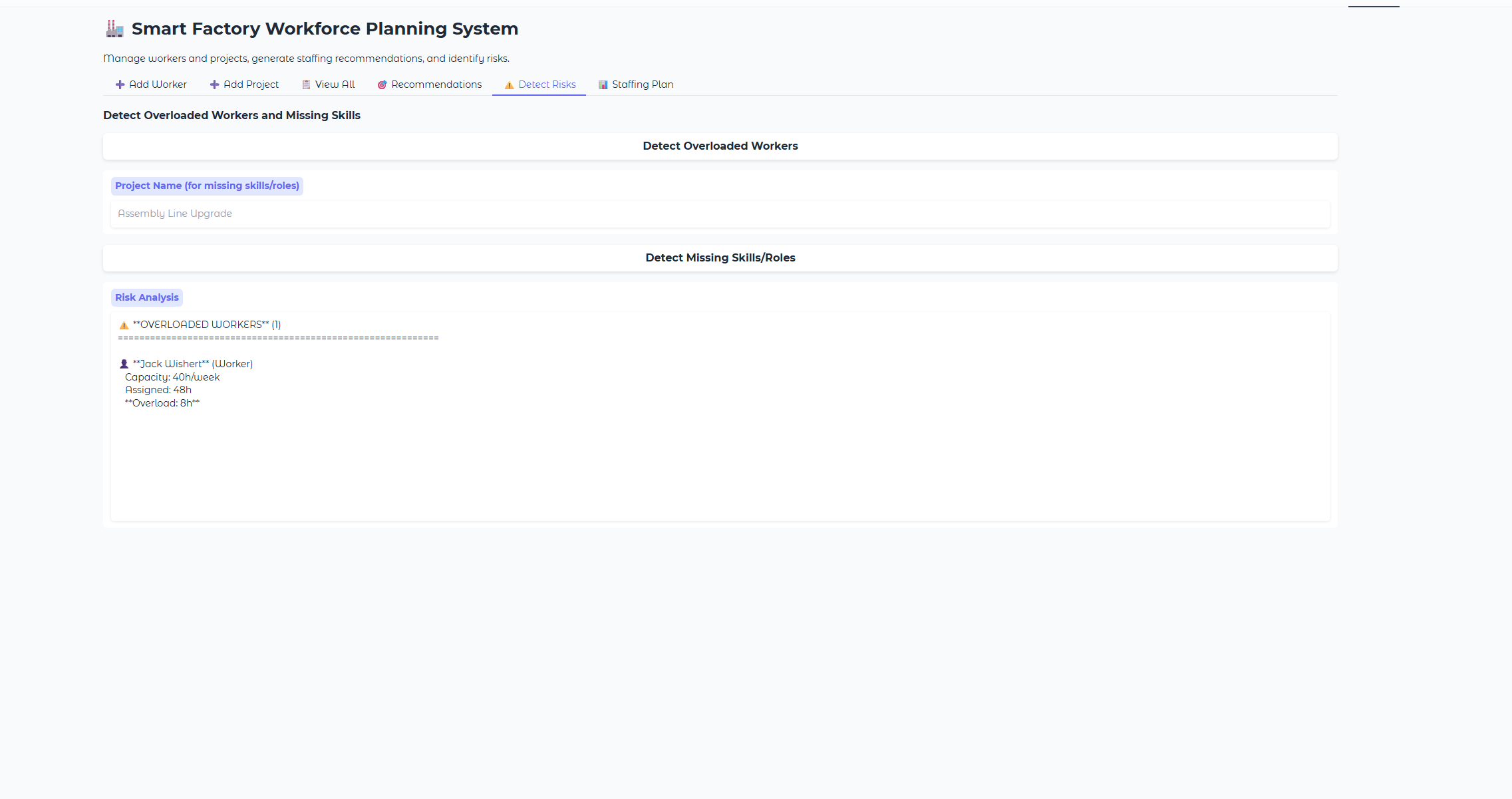The height and width of the screenshot is (799, 1512).
Task: Run Detect Missing Skills/Roles
Action: click(720, 258)
